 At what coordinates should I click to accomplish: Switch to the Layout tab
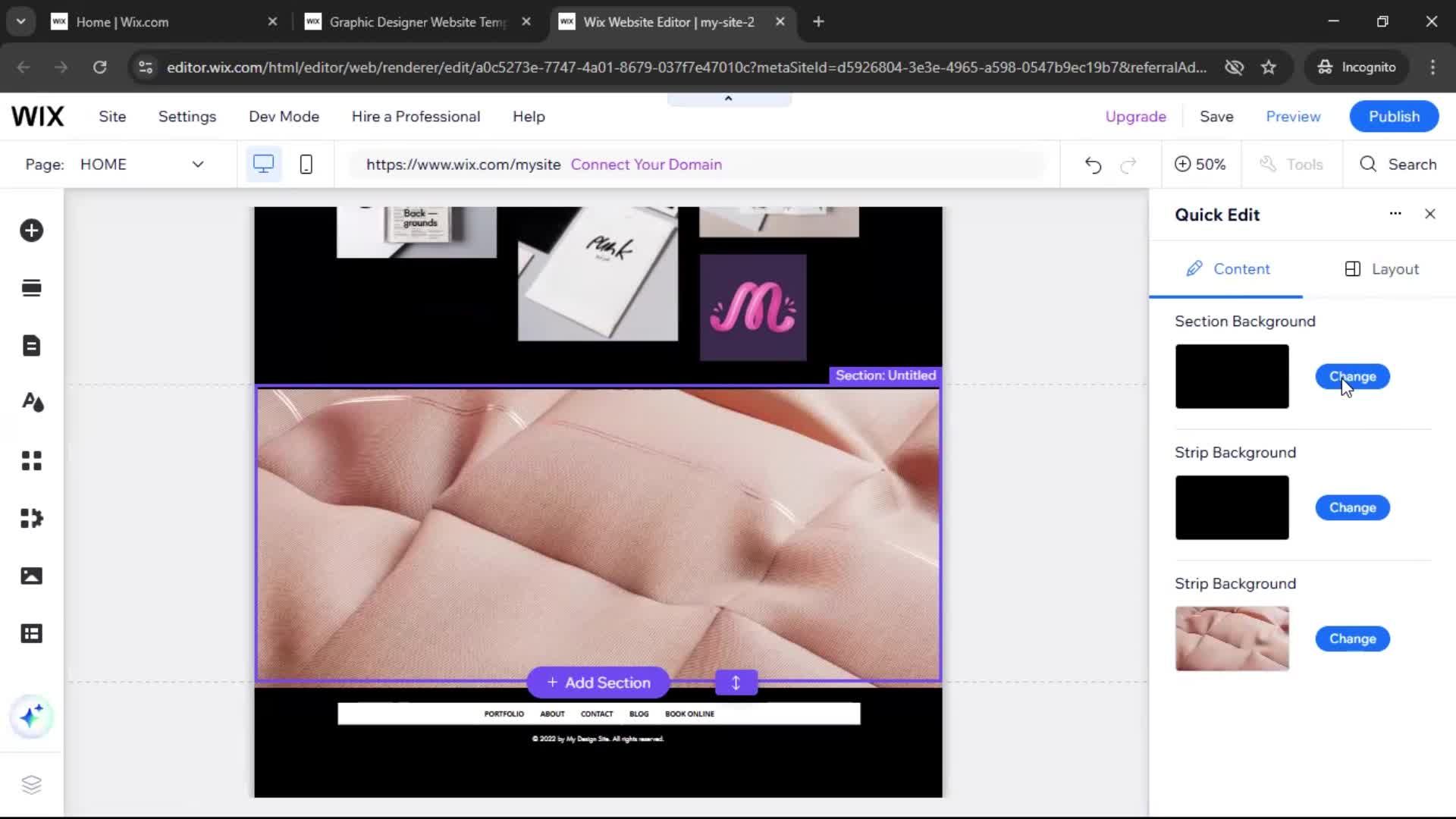[1380, 269]
